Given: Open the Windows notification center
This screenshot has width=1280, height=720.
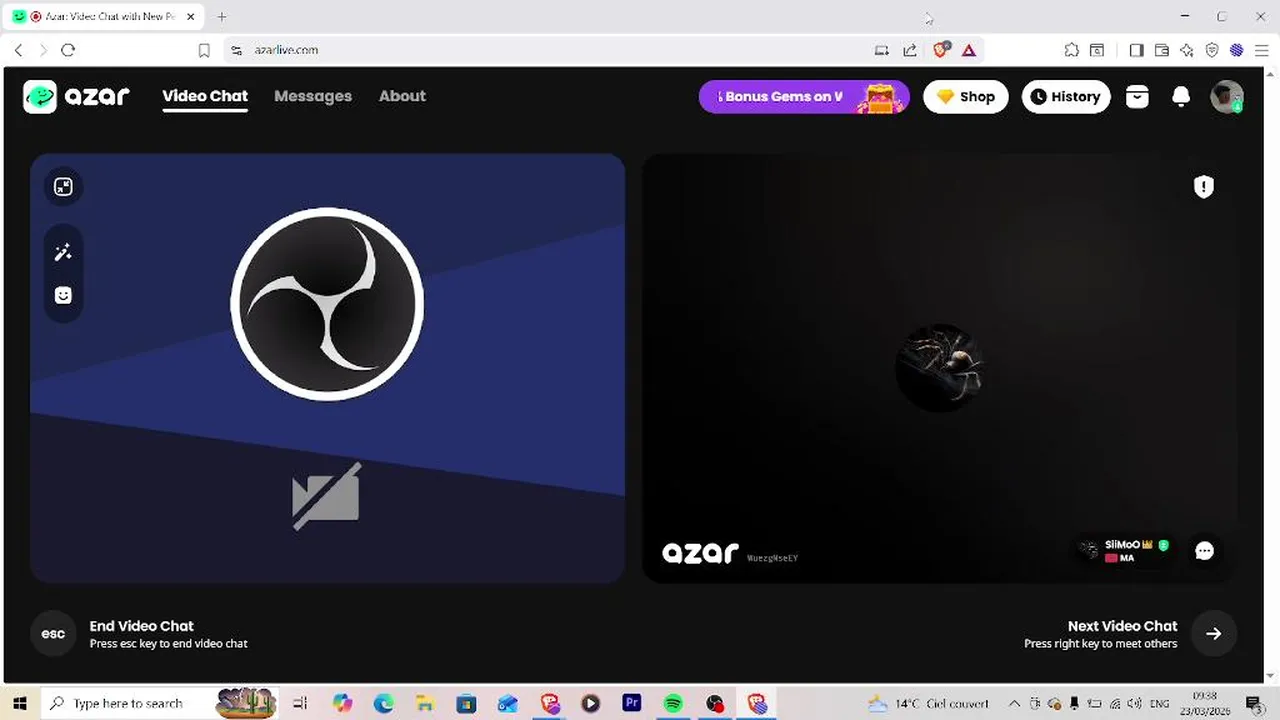Looking at the screenshot, I should (x=1253, y=704).
